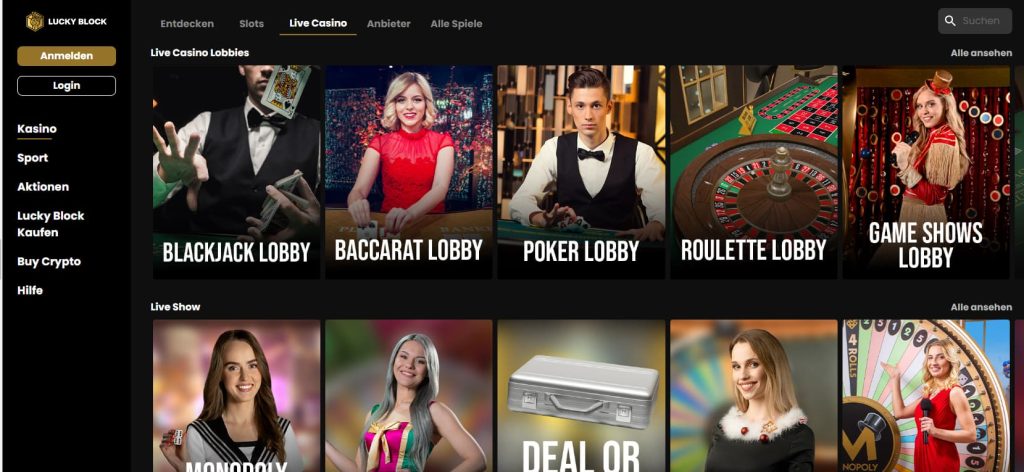Image resolution: width=1024 pixels, height=472 pixels.
Task: Open the Sport section in sidebar
Action: pyautogui.click(x=33, y=158)
